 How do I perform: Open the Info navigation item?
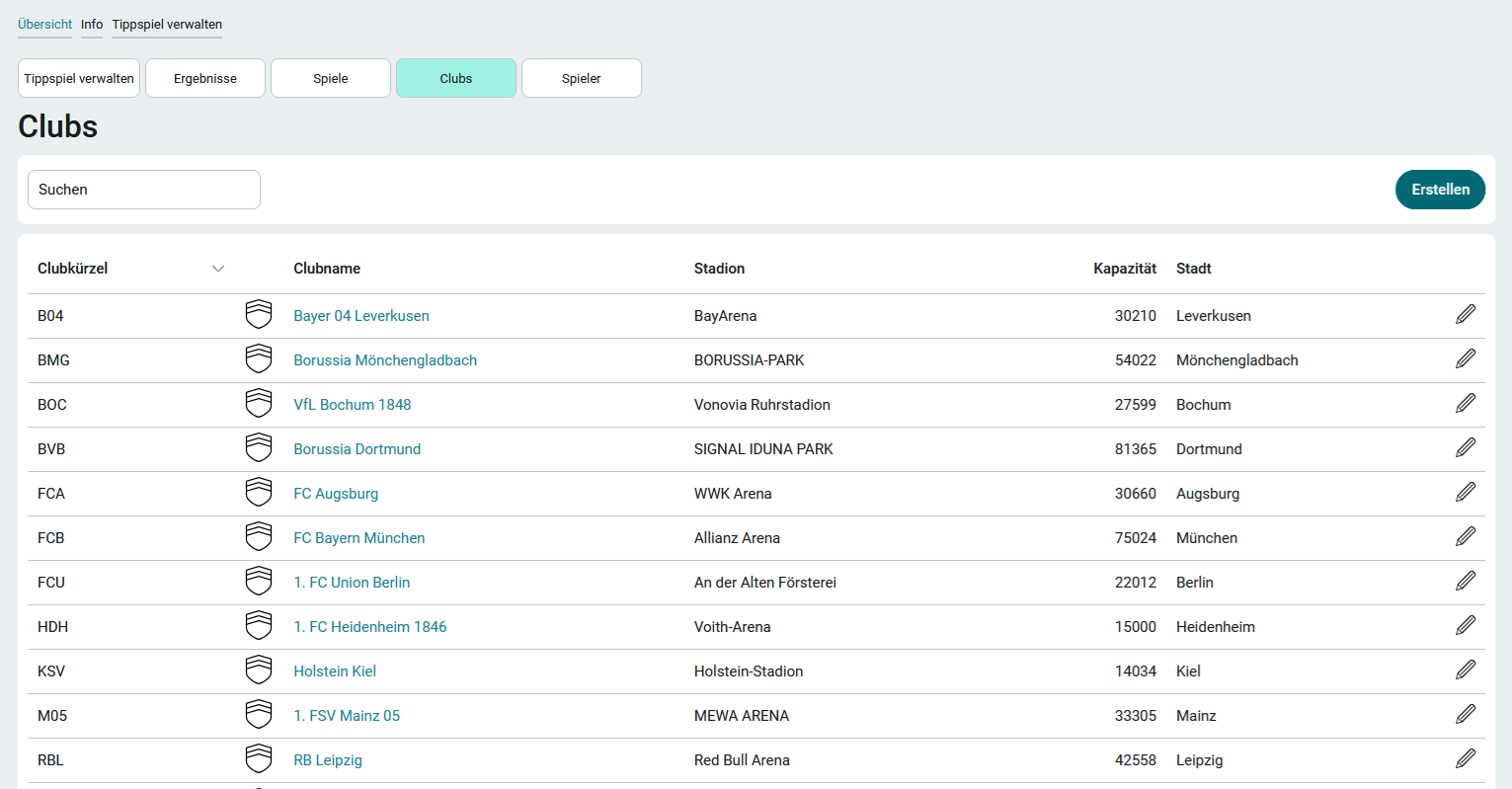click(x=92, y=24)
